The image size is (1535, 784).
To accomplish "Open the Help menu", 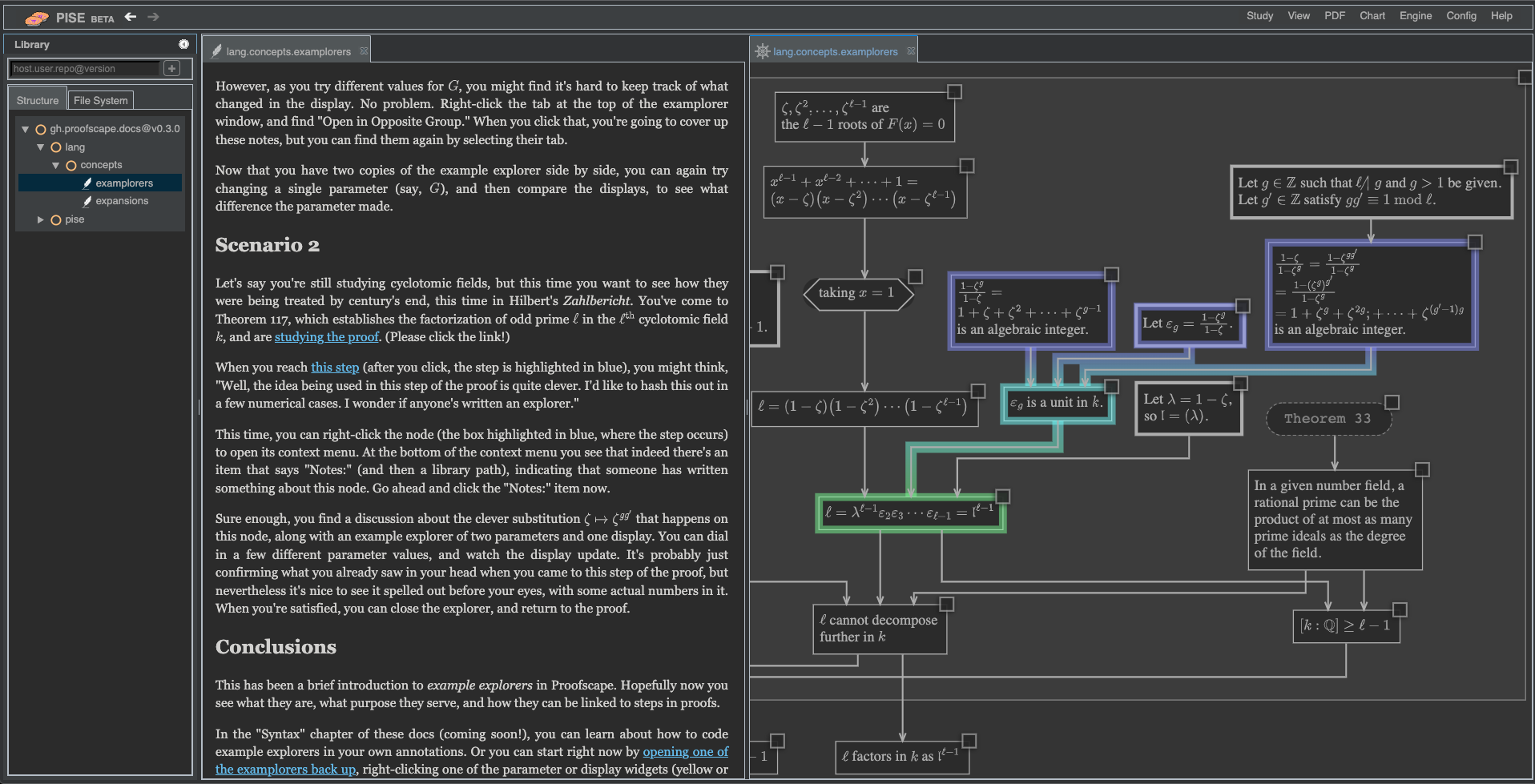I will click(1501, 16).
